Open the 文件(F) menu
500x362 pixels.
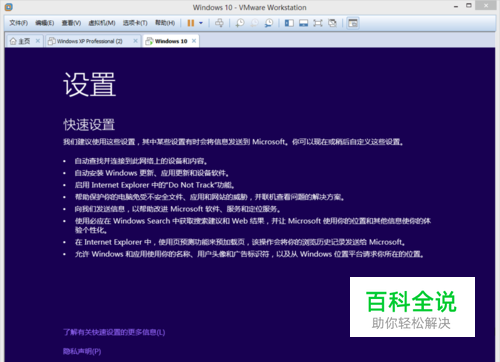[x=18, y=23]
